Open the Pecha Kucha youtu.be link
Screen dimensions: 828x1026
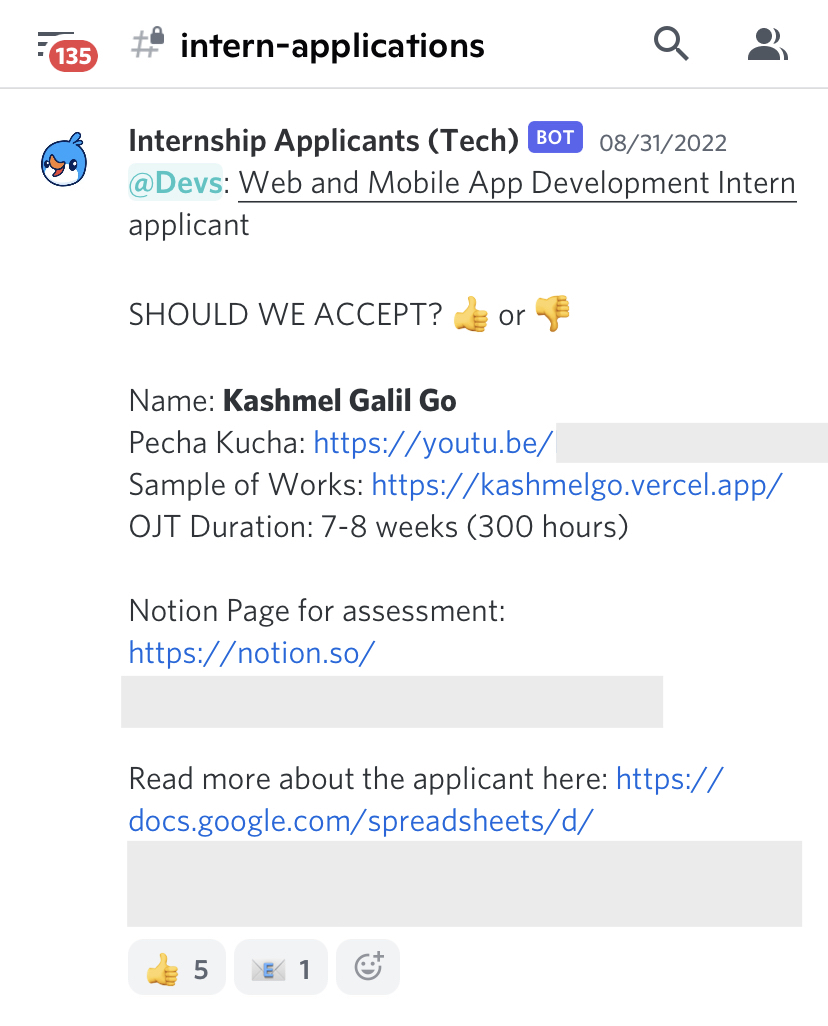click(432, 442)
